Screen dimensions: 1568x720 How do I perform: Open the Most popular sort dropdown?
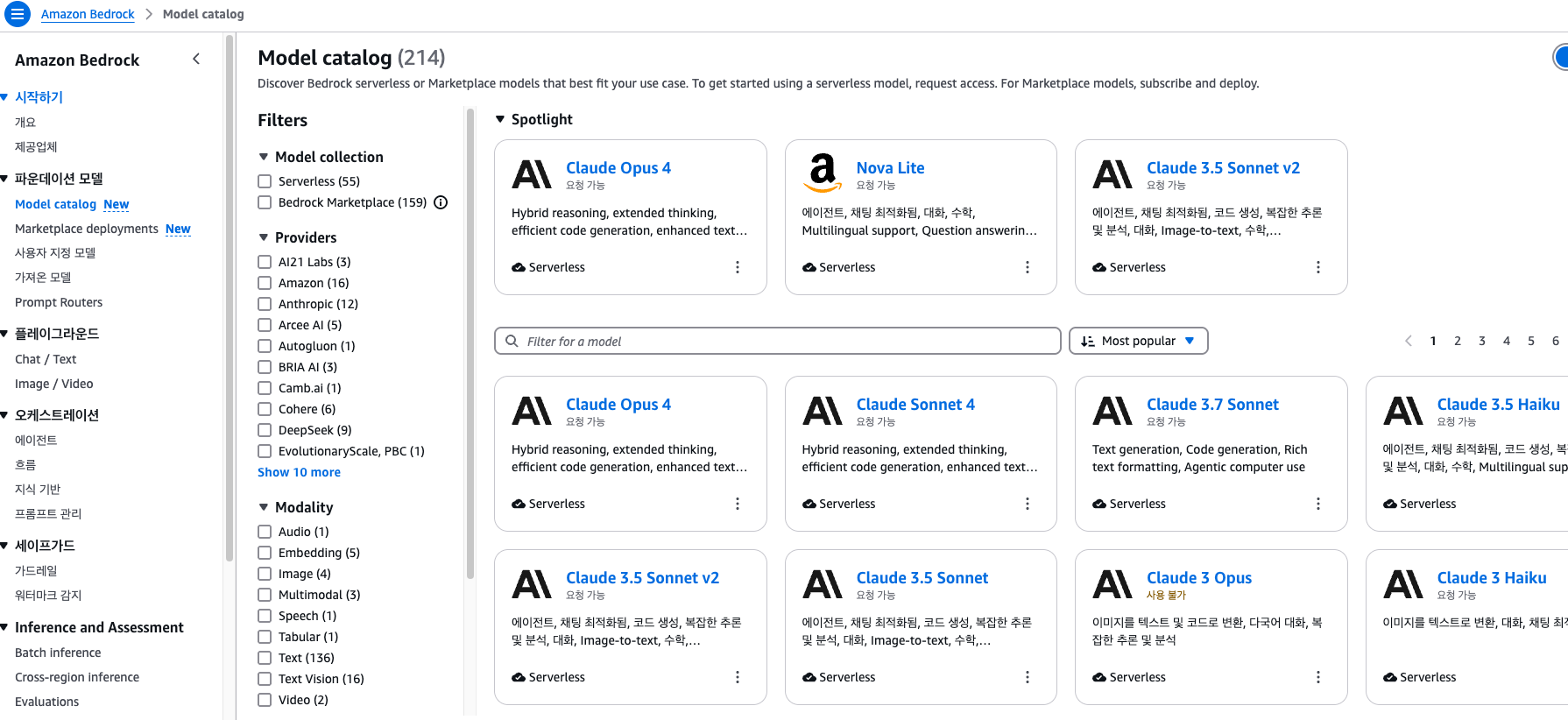(1138, 341)
